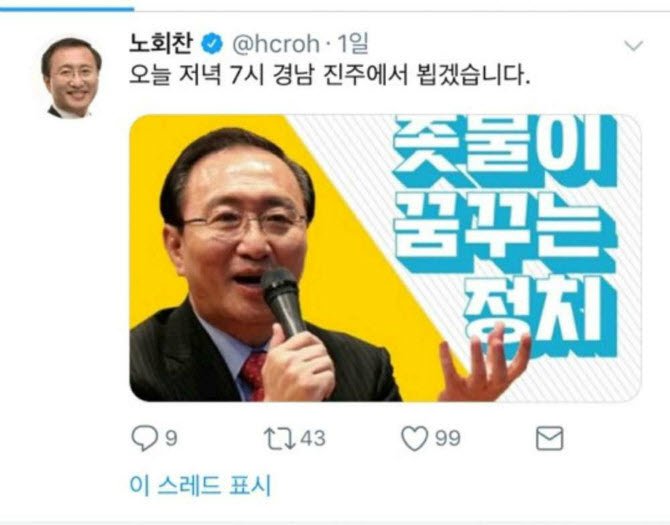Like the tweet with the heart icon
This screenshot has width=670, height=525.
pyautogui.click(x=414, y=438)
